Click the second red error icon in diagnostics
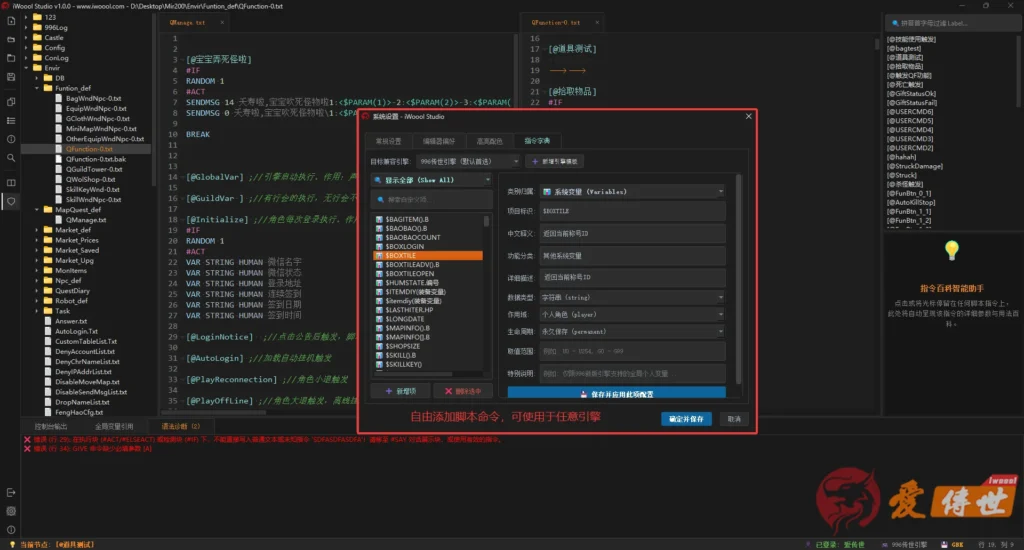1024x550 pixels. click(27, 449)
